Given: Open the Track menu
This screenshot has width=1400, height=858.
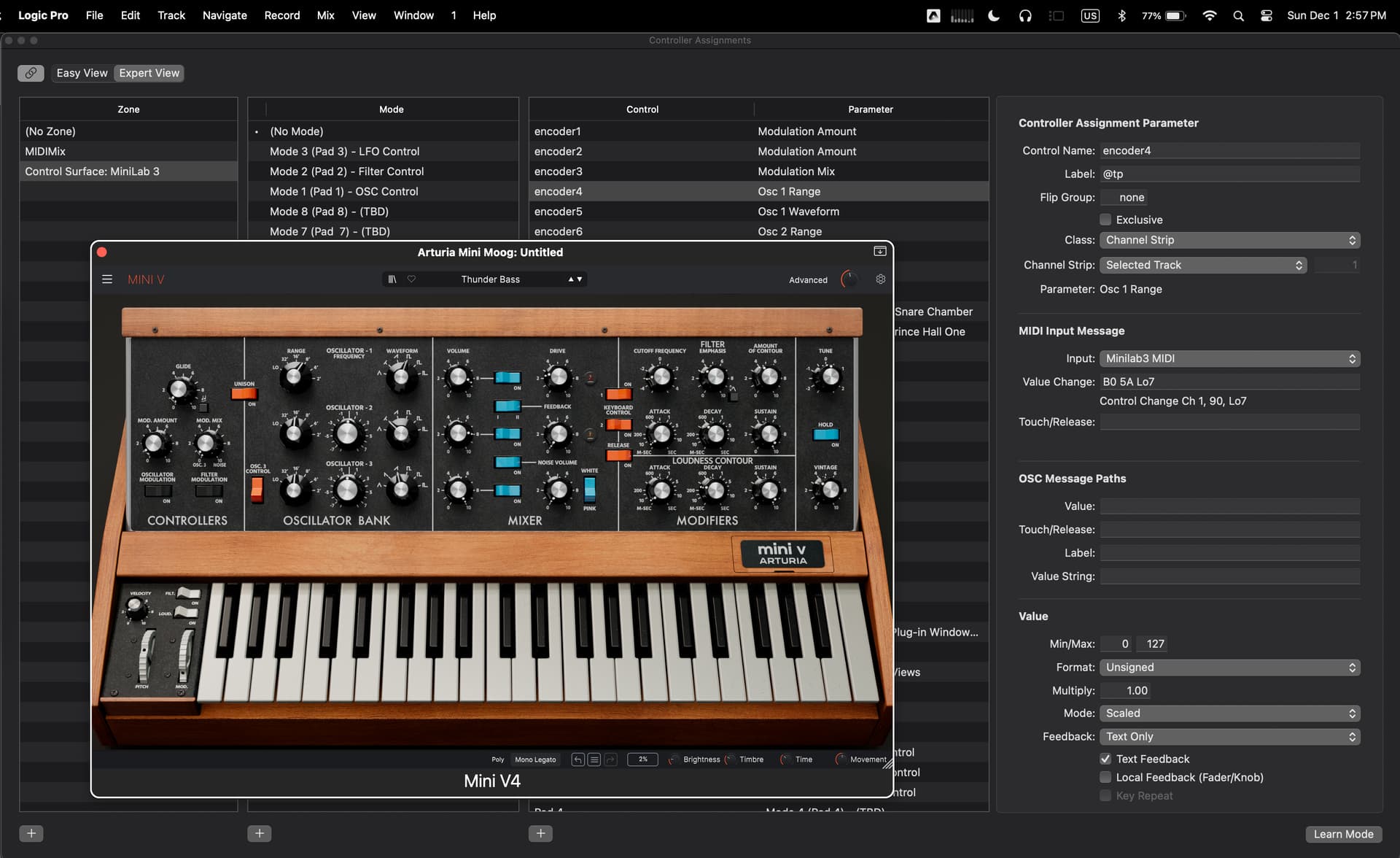Looking at the screenshot, I should (x=171, y=15).
